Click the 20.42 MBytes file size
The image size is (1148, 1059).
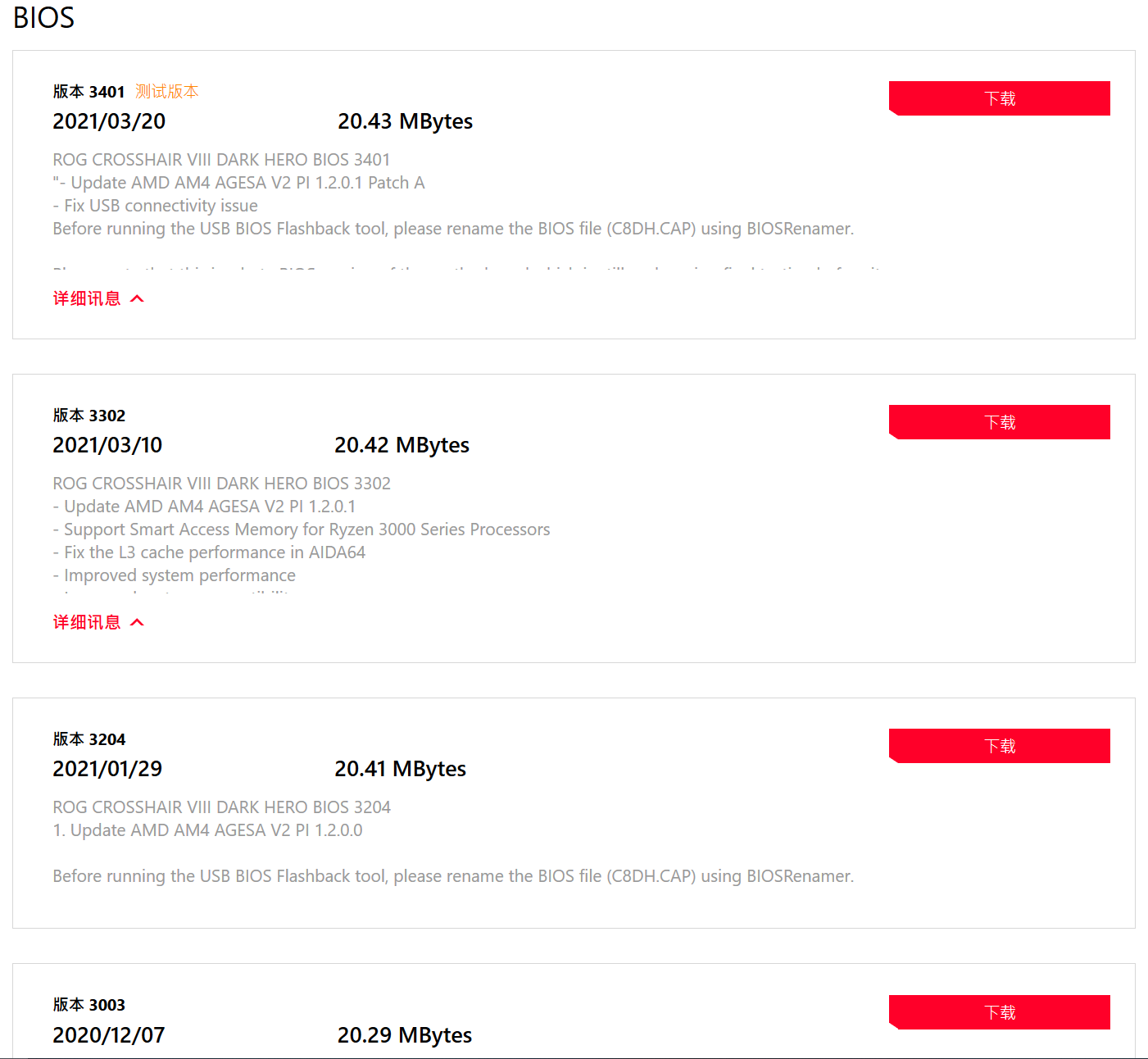pyautogui.click(x=402, y=445)
